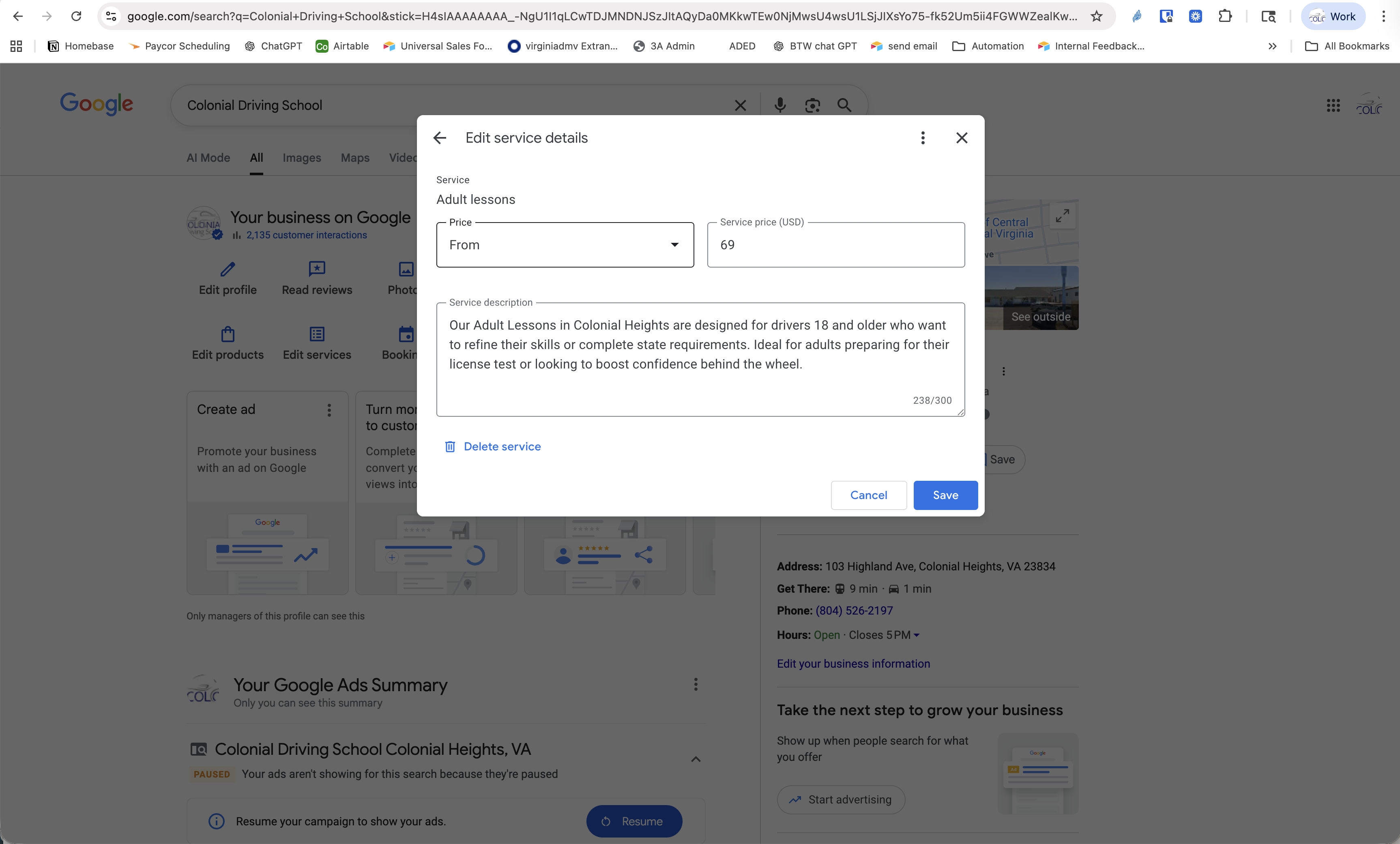Click the info icon beside Resume your campaign
The height and width of the screenshot is (844, 1400).
(216, 821)
